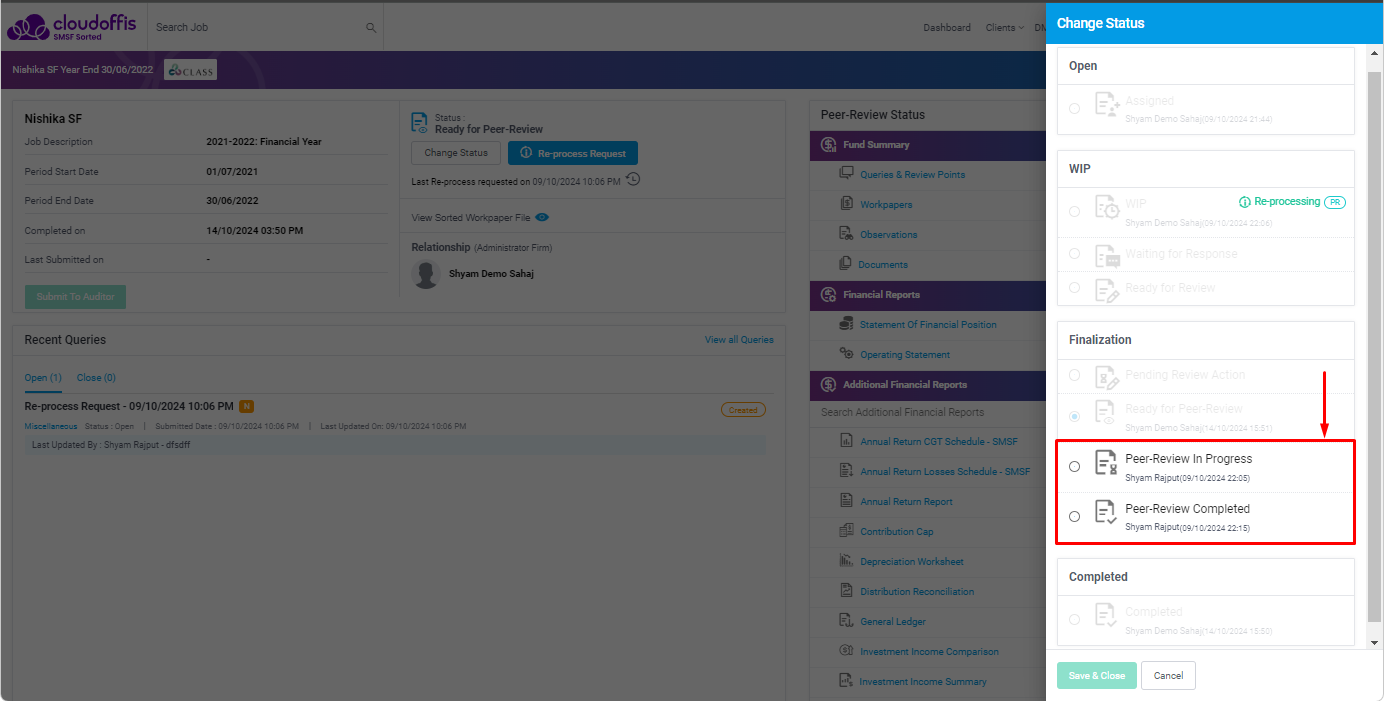Open the View all Queries link
This screenshot has height=701, width=1384.
pyautogui.click(x=739, y=340)
